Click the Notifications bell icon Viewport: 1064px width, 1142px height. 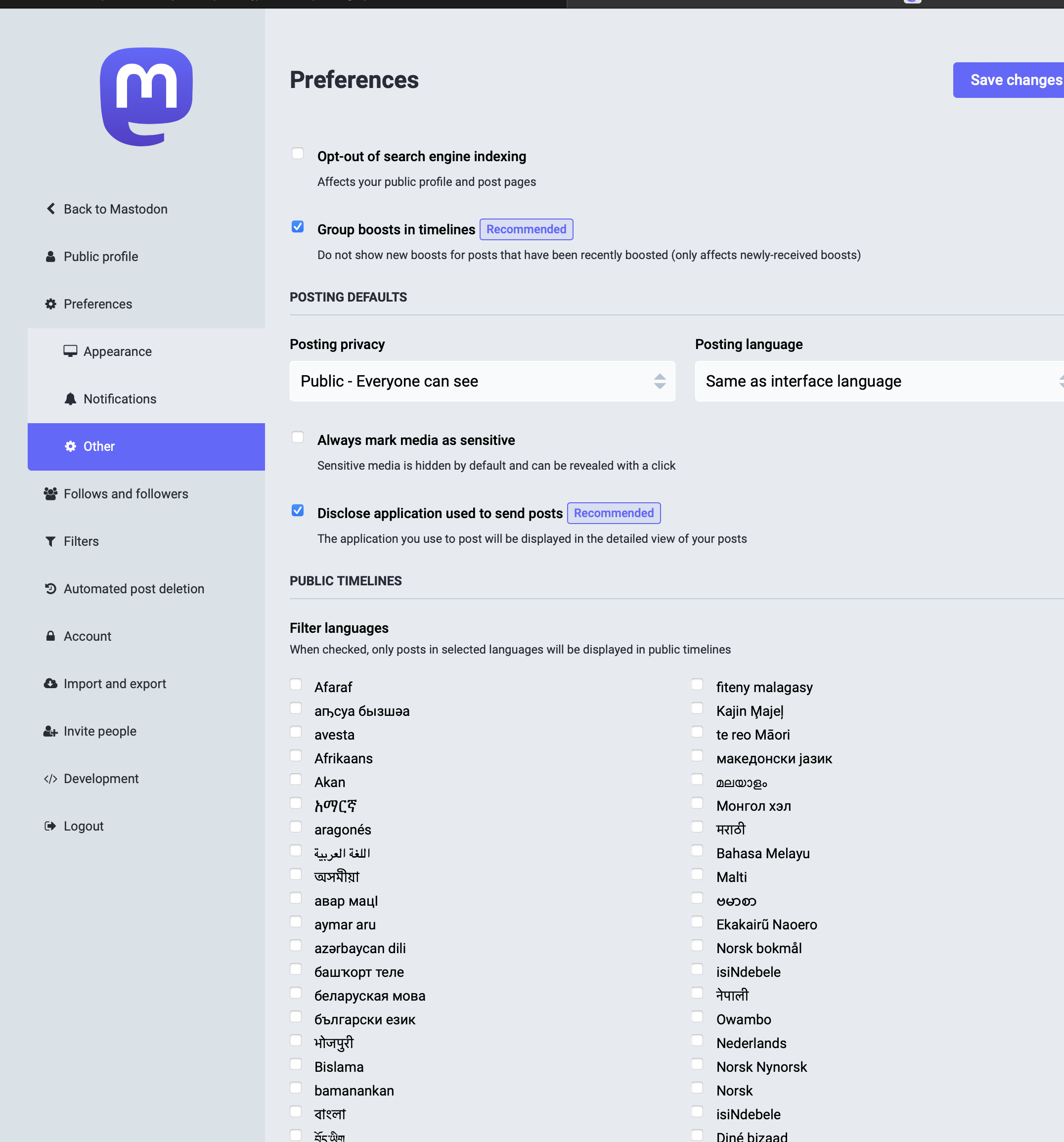70,398
